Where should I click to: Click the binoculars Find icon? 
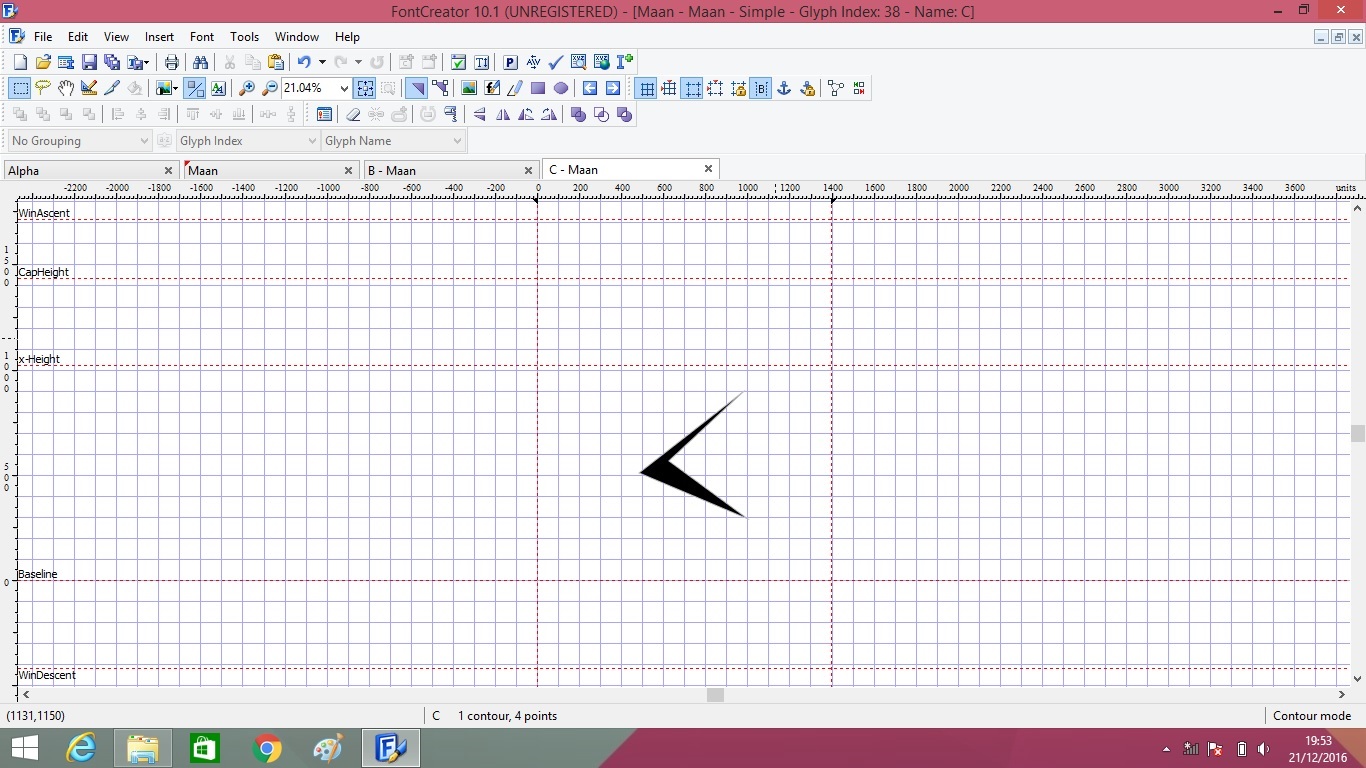click(x=200, y=62)
